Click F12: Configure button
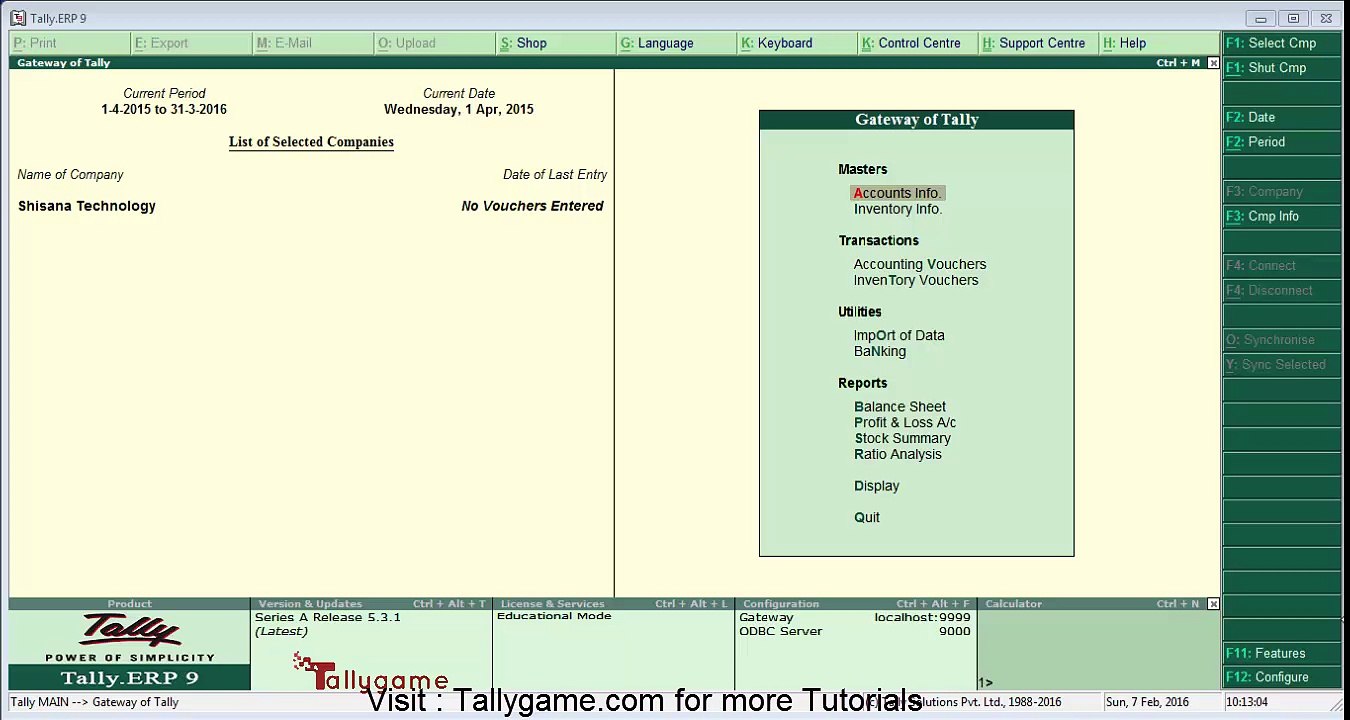The image size is (1350, 720). pyautogui.click(x=1281, y=677)
